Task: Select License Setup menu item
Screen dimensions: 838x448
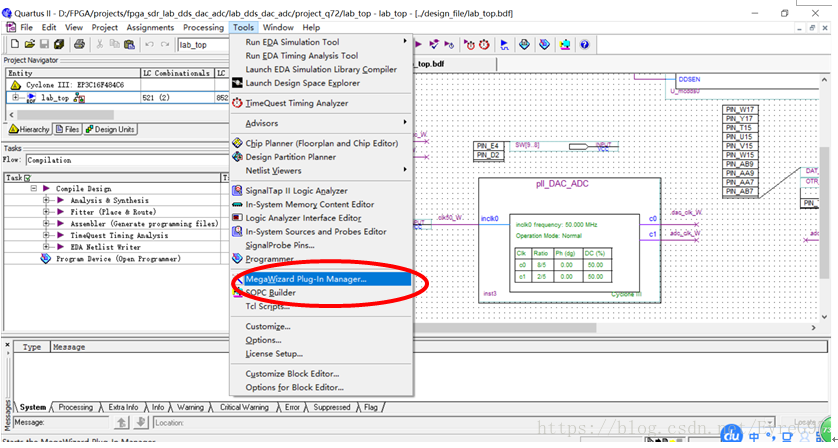Action: [321, 354]
